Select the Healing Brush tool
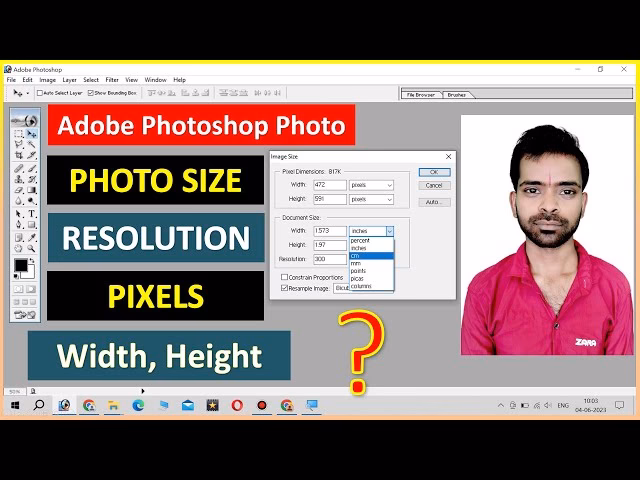 (x=19, y=168)
